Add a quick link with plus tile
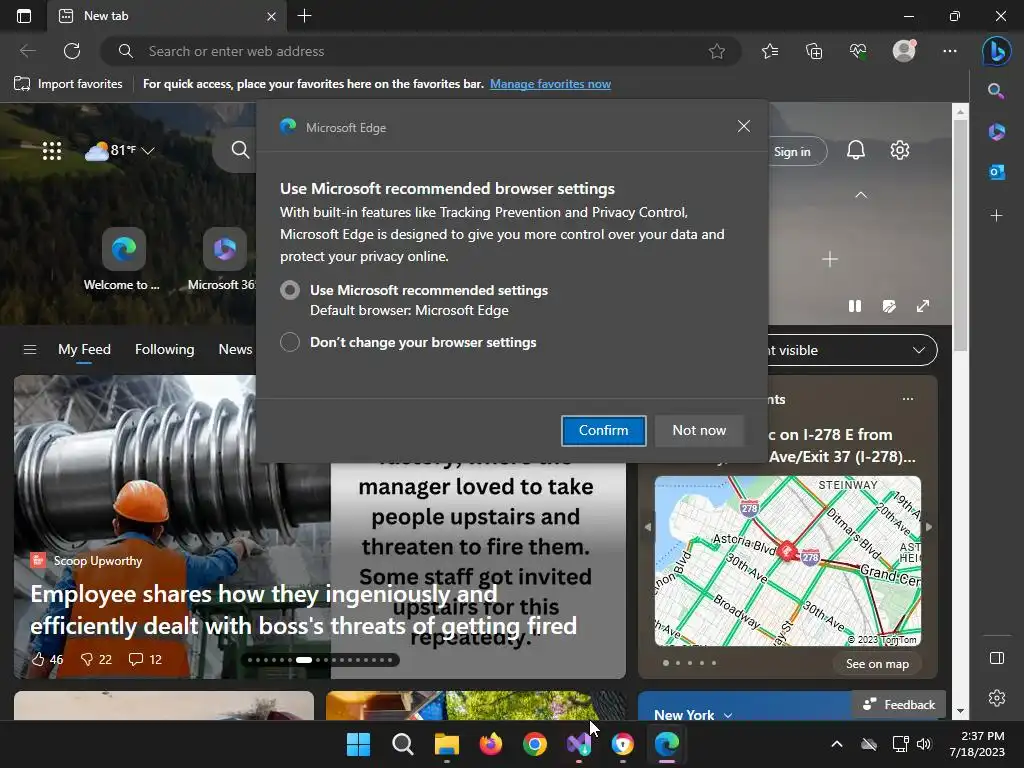This screenshot has height=768, width=1024. (829, 259)
